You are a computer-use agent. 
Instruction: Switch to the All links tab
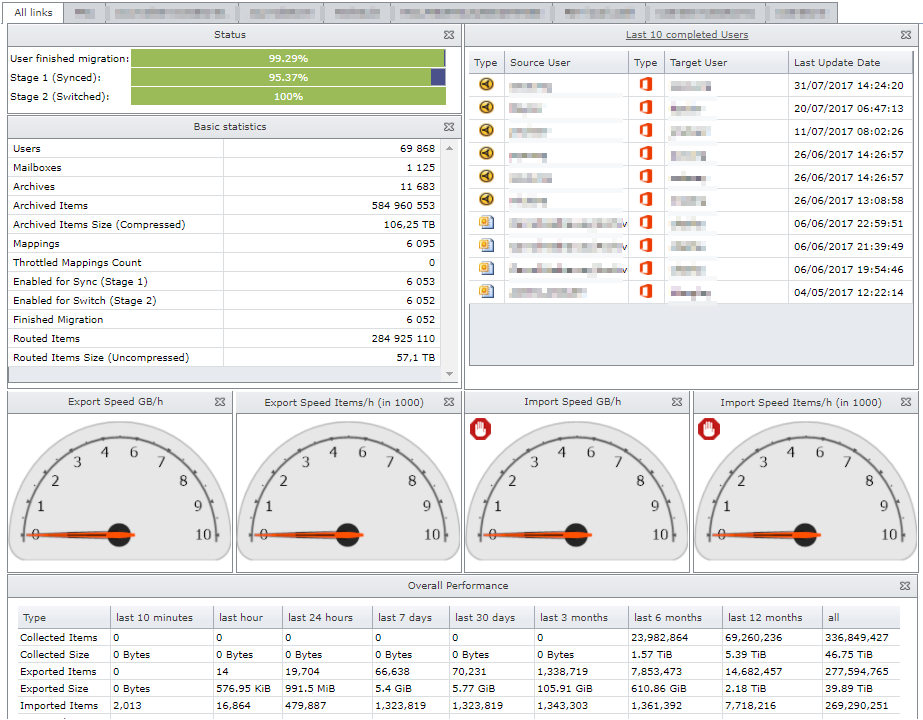[x=33, y=13]
